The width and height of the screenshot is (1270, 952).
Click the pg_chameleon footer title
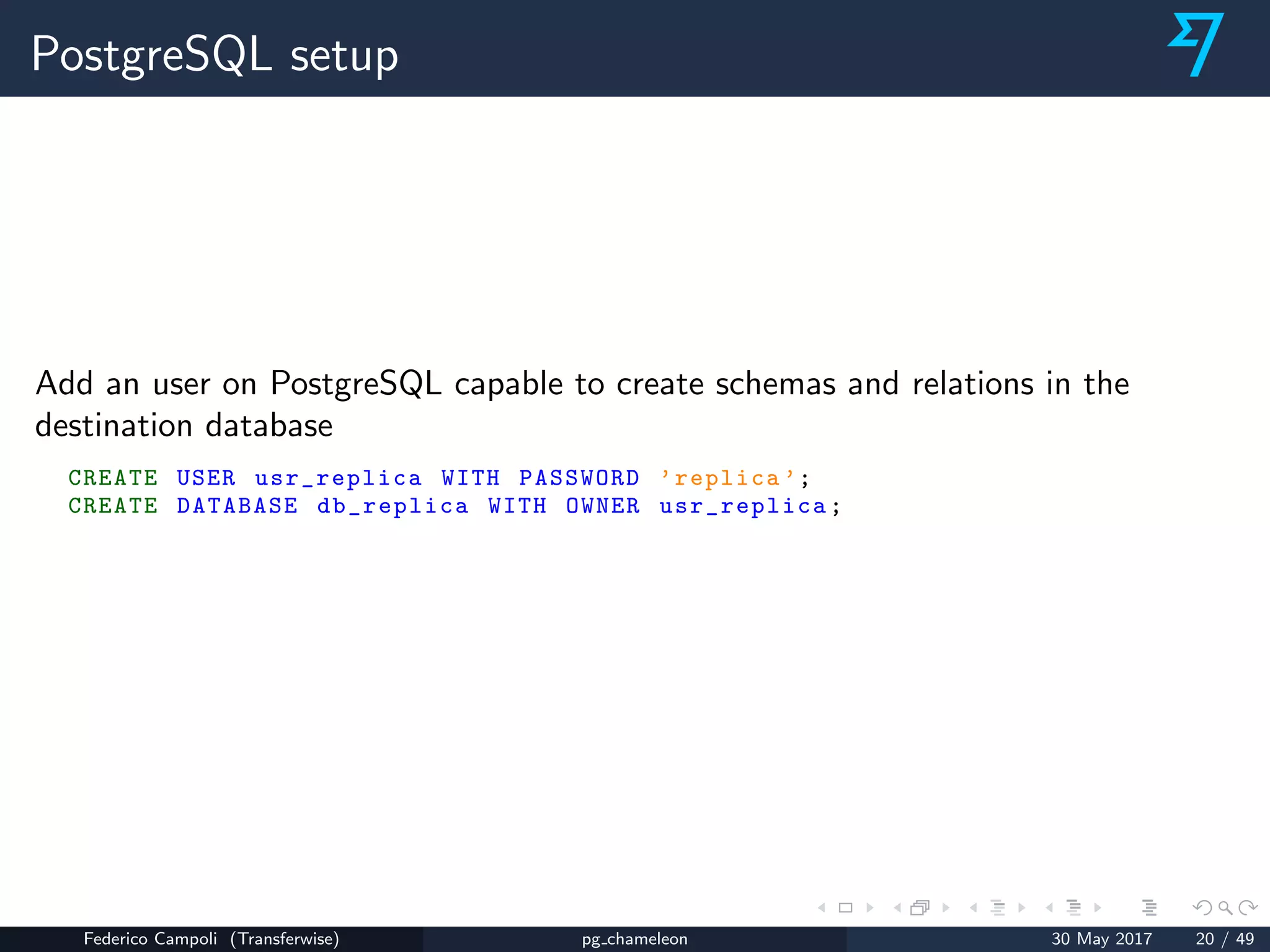point(634,940)
